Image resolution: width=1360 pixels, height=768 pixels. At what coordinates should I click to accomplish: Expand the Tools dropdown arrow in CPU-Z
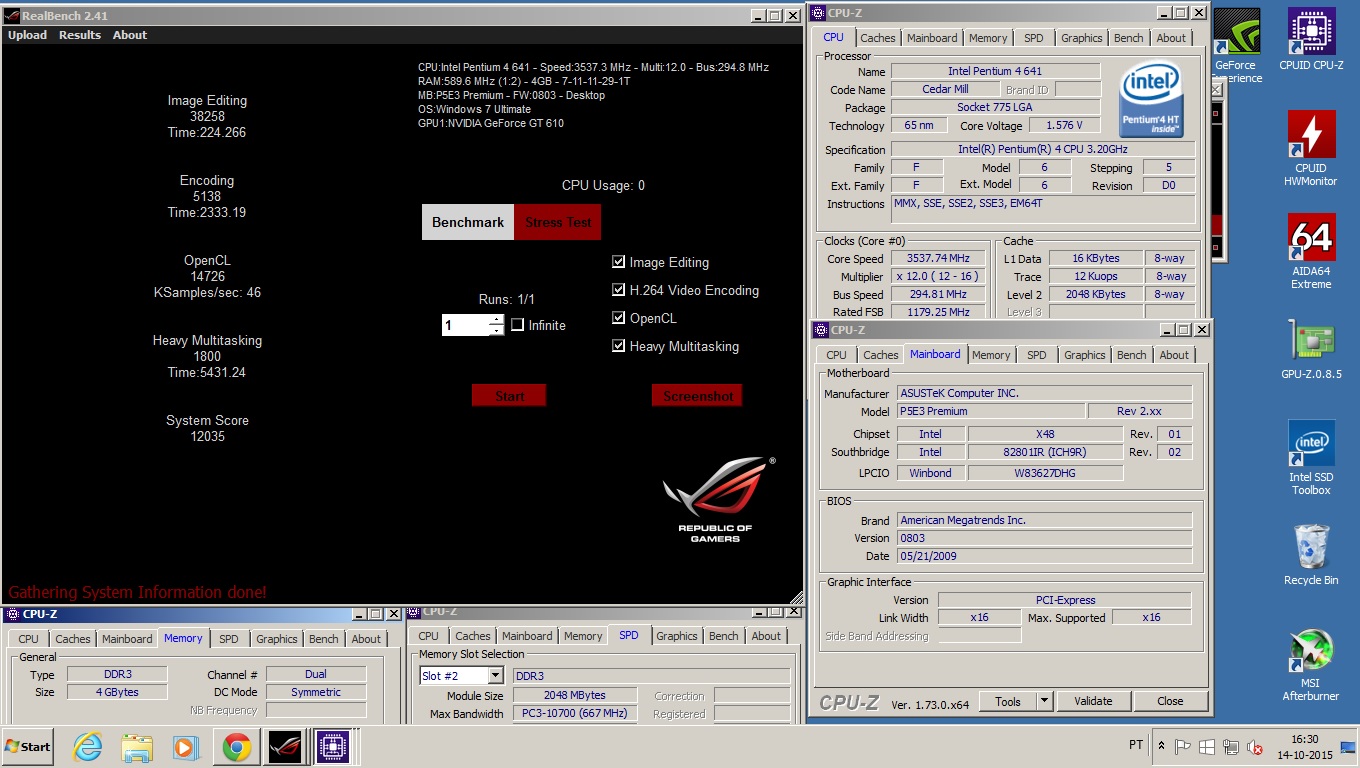[1045, 701]
